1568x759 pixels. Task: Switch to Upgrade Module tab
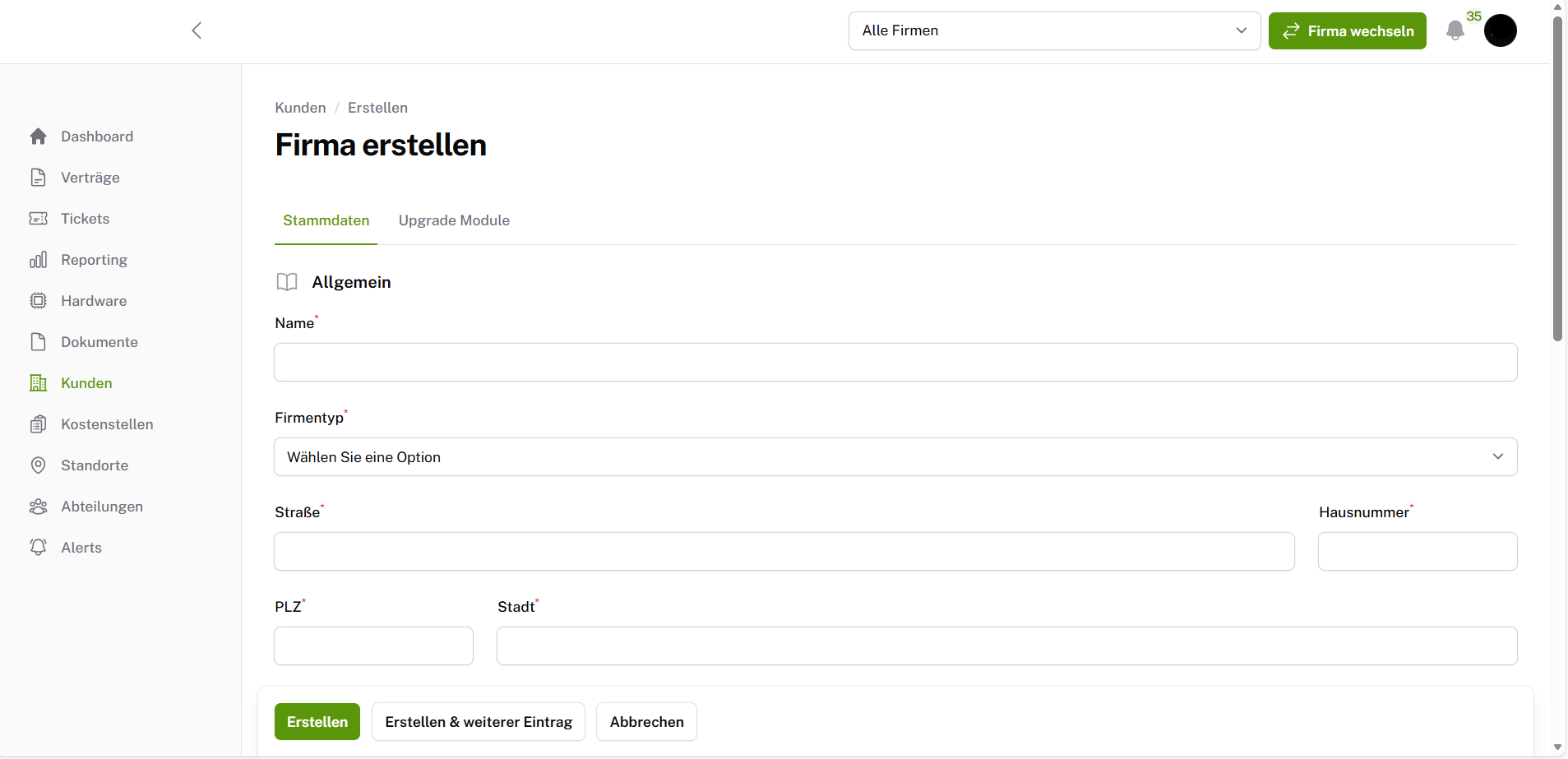(x=454, y=220)
